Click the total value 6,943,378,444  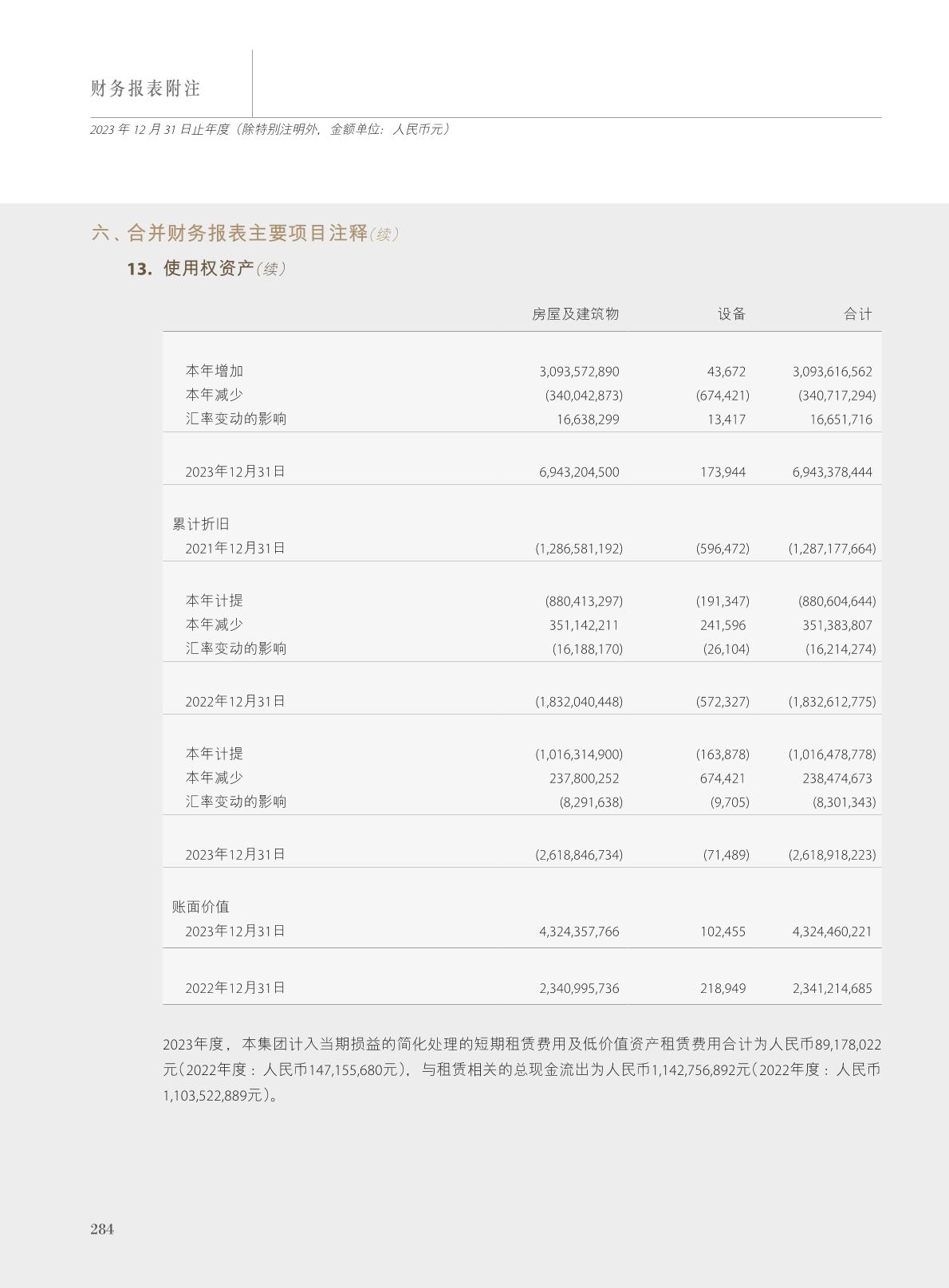point(832,472)
